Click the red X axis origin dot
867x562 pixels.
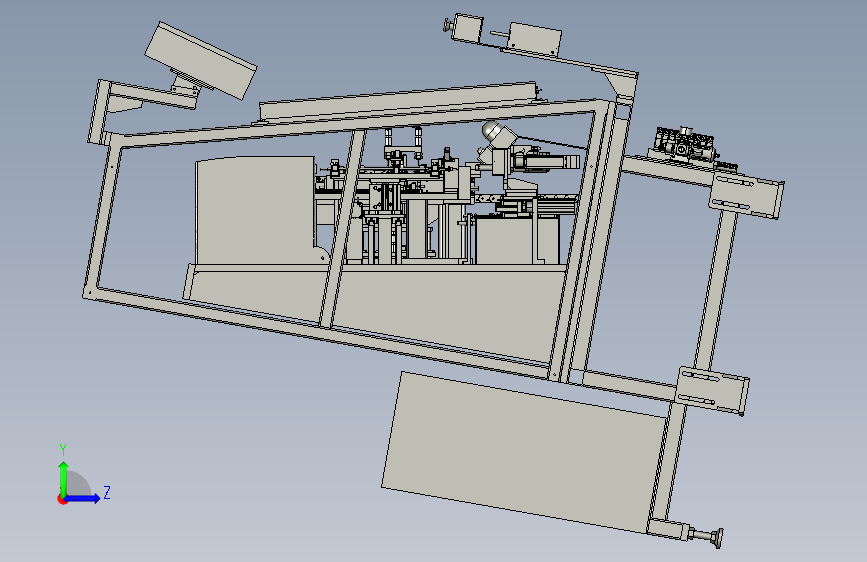(62, 500)
